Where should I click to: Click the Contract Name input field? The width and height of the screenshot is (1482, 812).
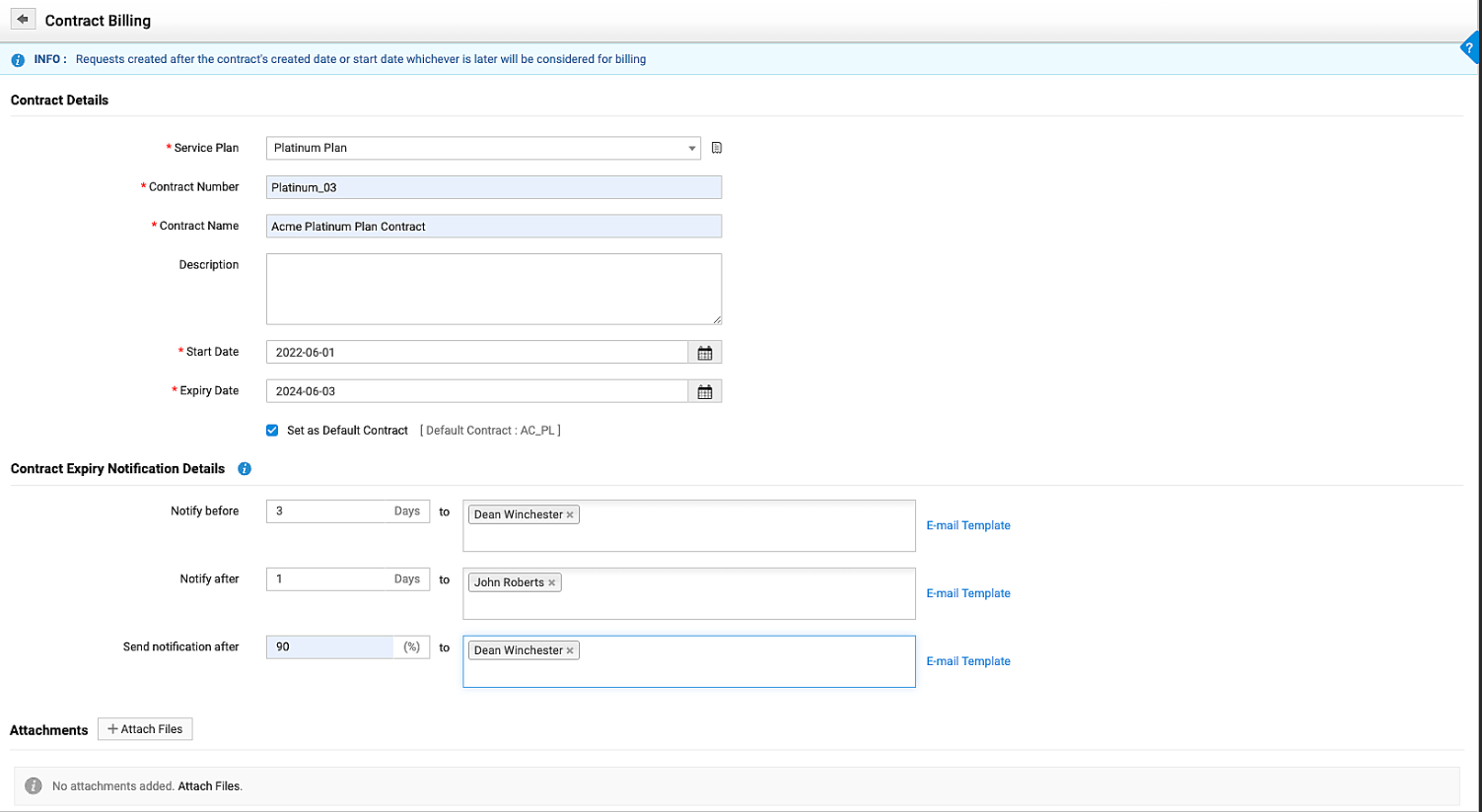pos(493,227)
